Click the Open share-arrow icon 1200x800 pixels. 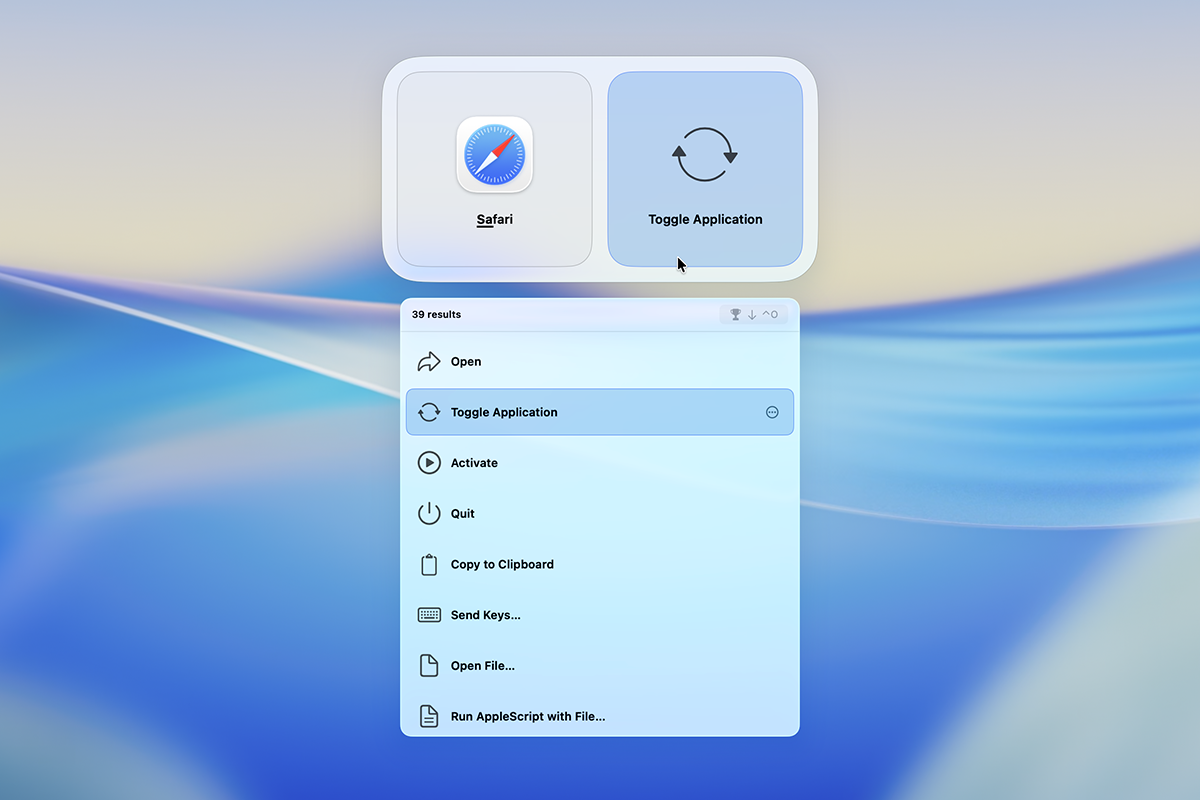coord(429,361)
